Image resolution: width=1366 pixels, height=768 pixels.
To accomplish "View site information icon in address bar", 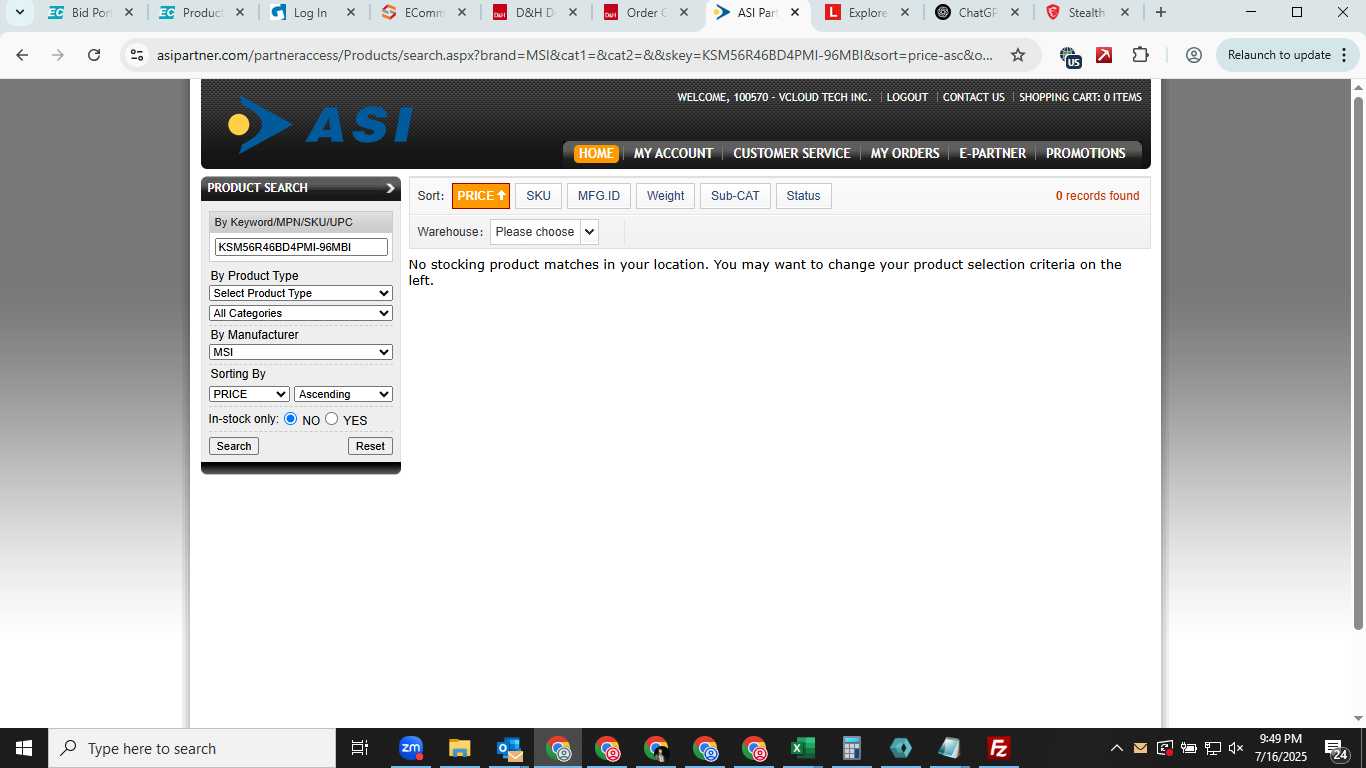I will click(x=137, y=55).
